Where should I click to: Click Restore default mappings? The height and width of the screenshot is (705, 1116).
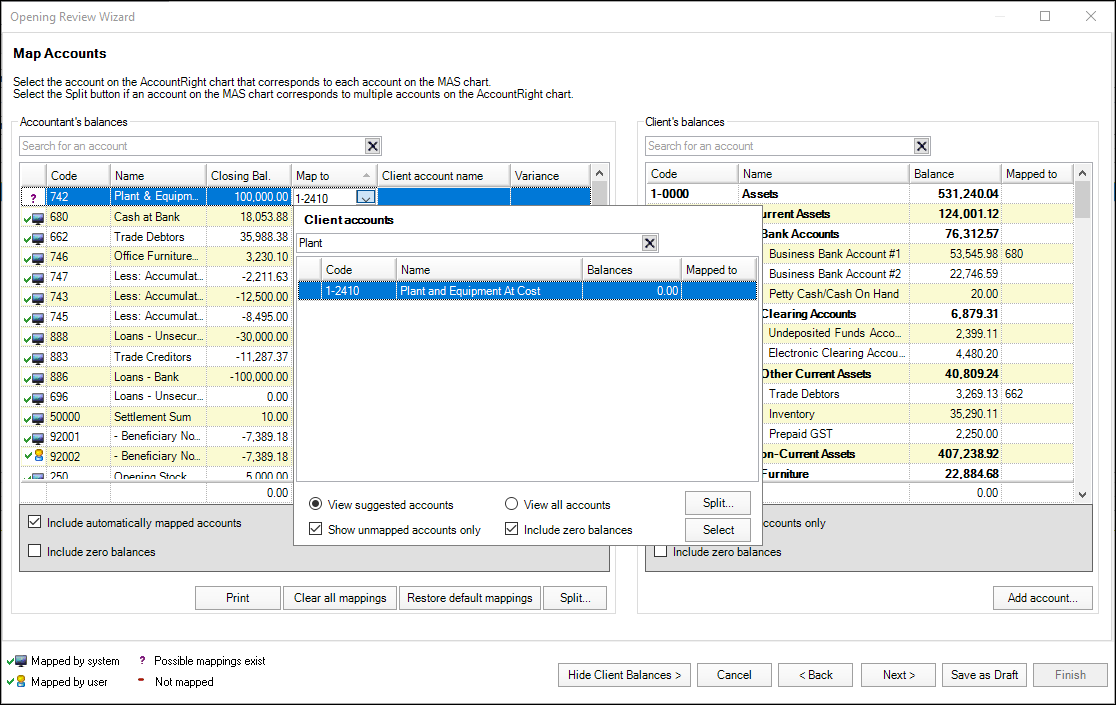pos(469,598)
